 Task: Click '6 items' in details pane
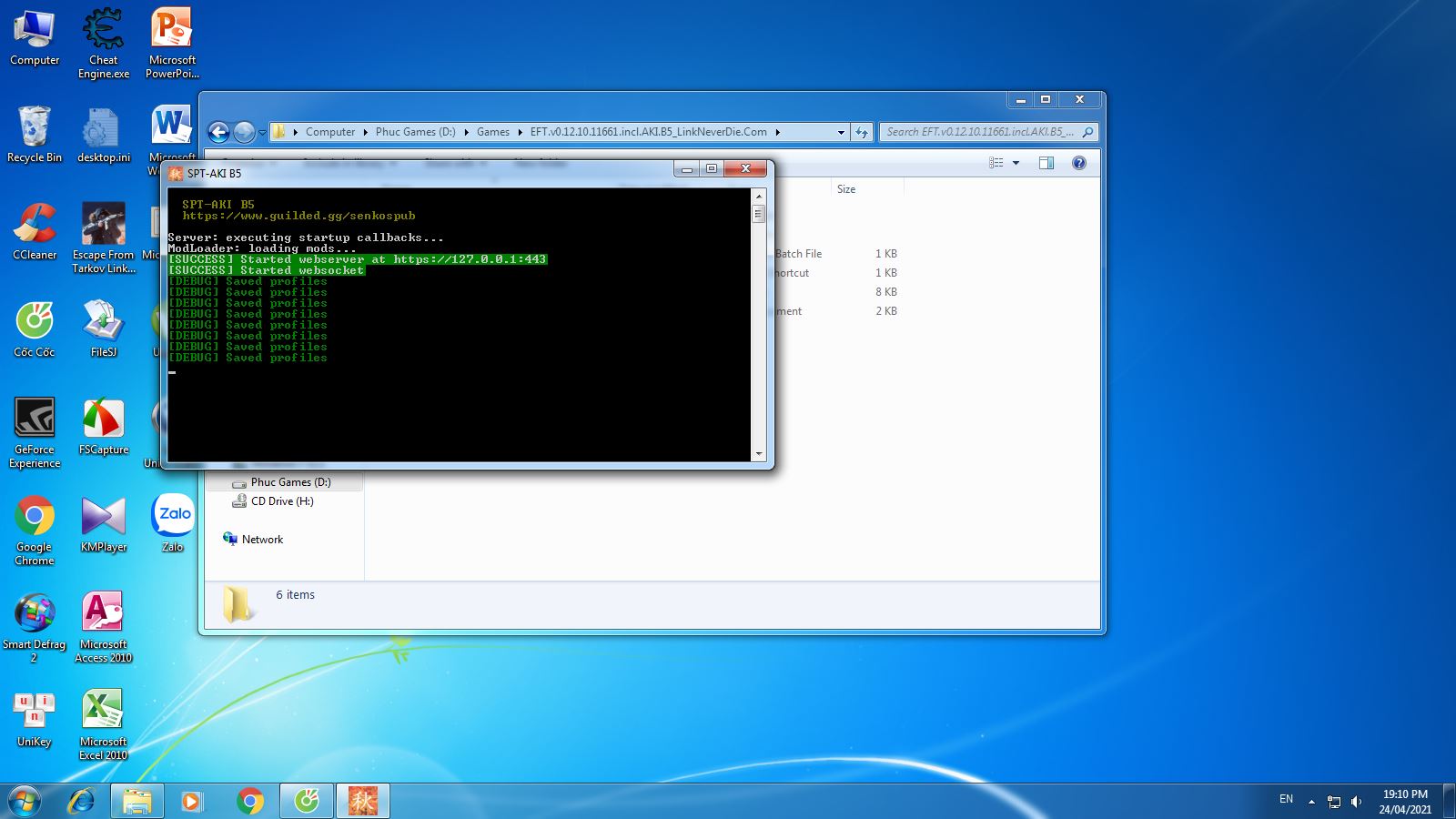[x=295, y=595]
